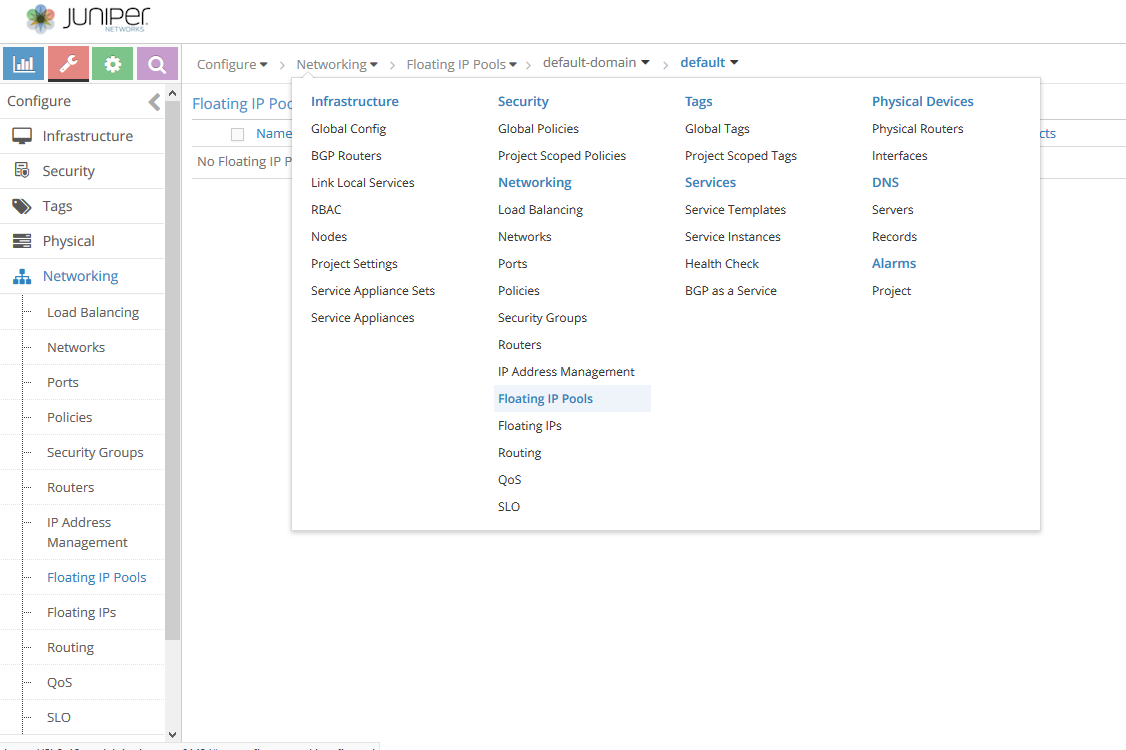Viewport: 1126px width, 750px height.
Task: Choose Records under DNS in the menu
Action: pyautogui.click(x=894, y=237)
